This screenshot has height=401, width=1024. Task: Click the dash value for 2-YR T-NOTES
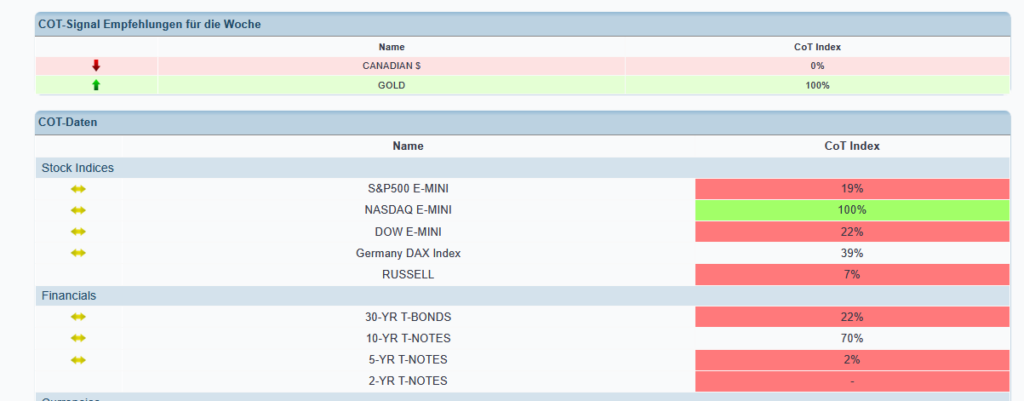click(852, 381)
